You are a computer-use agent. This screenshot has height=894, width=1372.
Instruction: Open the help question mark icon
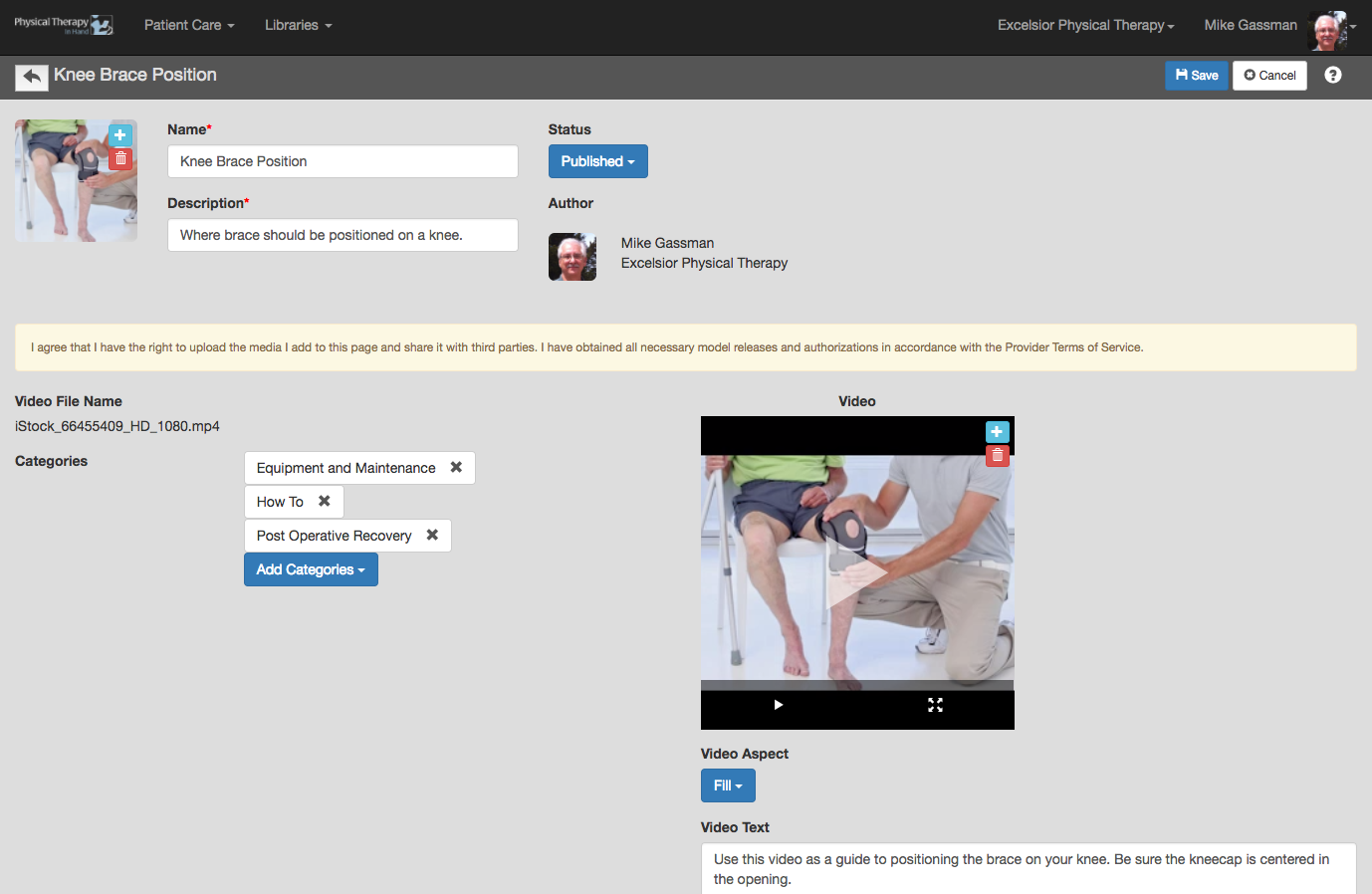pyautogui.click(x=1333, y=75)
